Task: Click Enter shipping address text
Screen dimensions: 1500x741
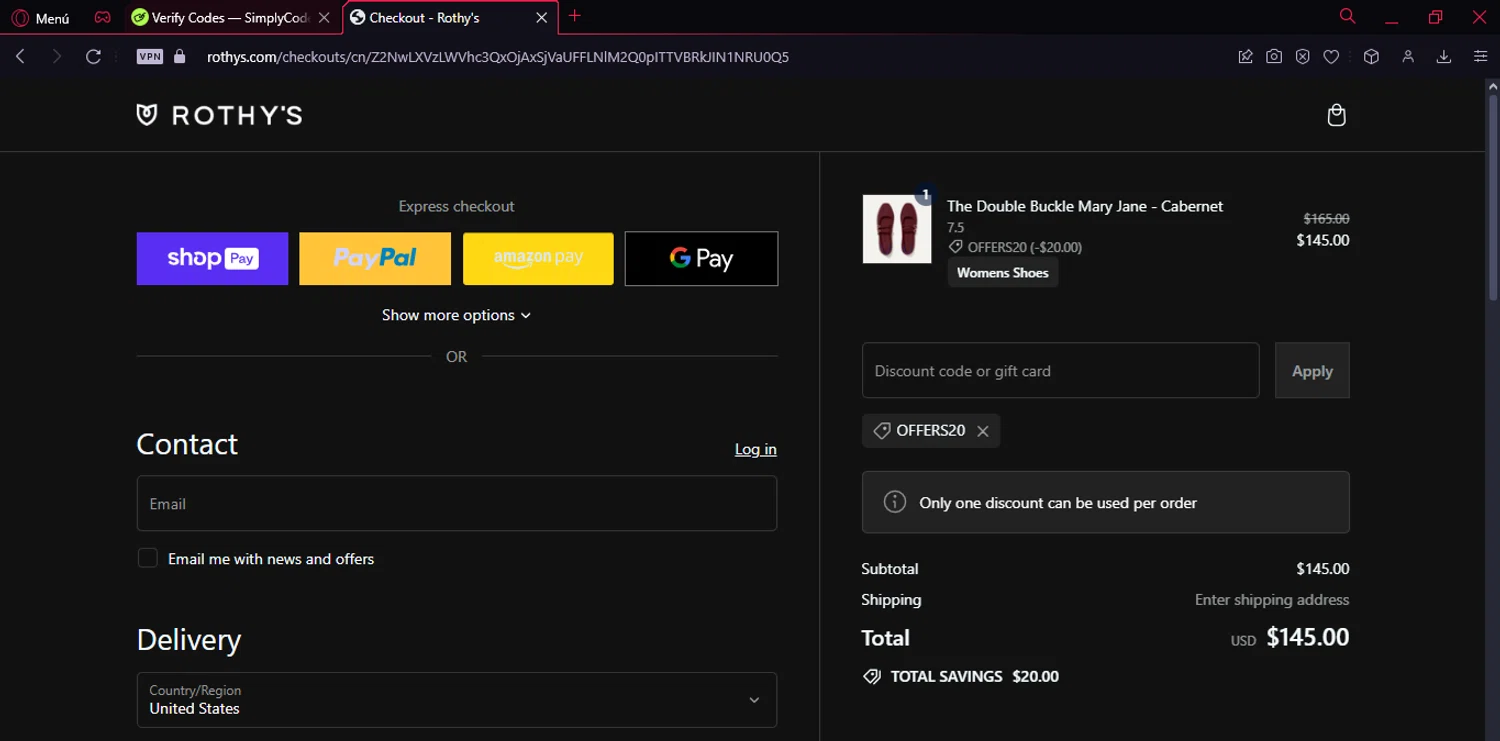Action: pyautogui.click(x=1272, y=600)
